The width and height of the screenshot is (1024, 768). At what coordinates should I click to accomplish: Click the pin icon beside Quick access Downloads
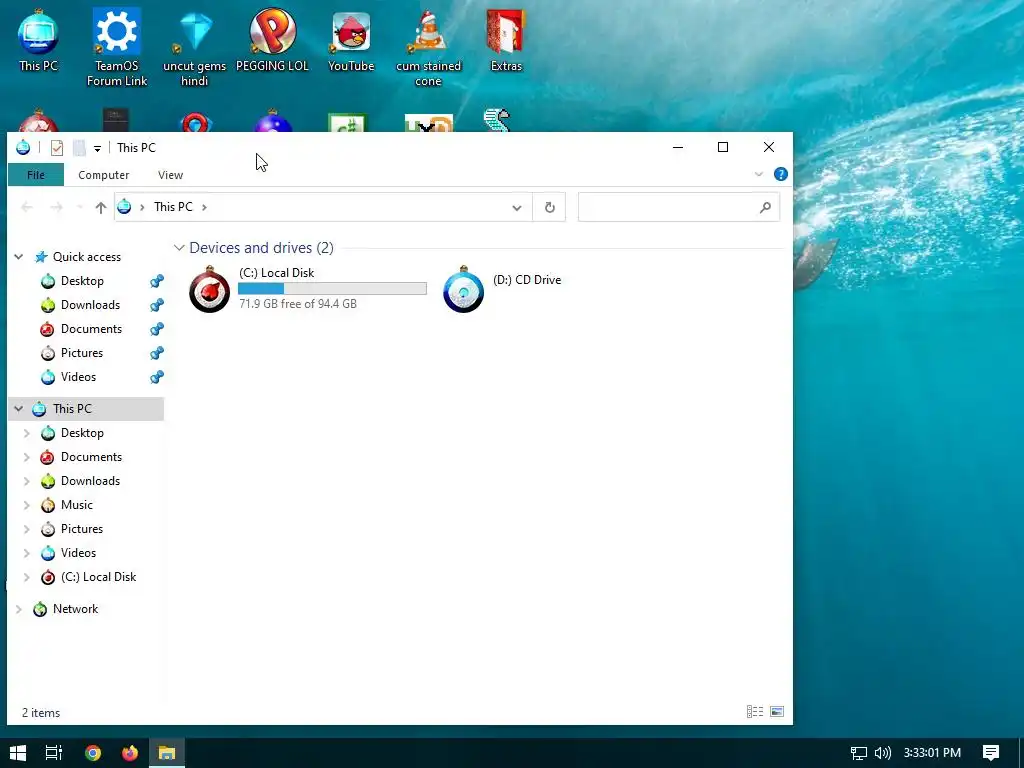click(x=157, y=306)
